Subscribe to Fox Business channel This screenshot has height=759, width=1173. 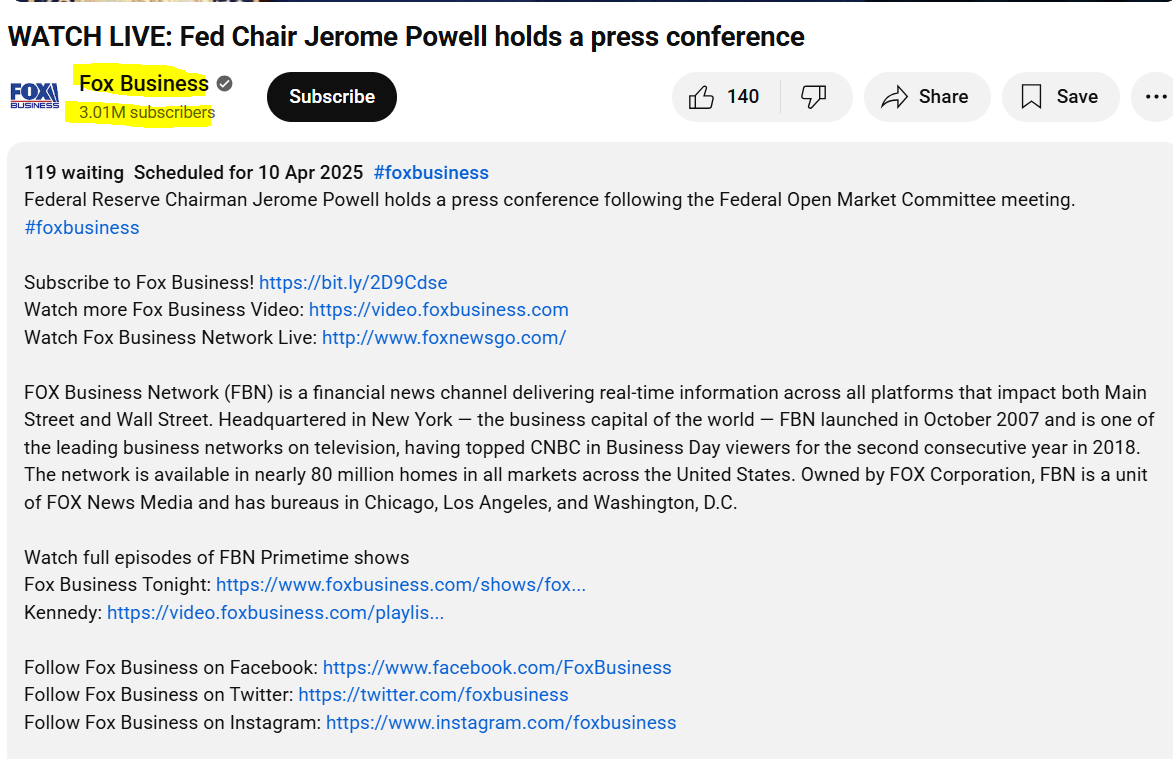332,97
